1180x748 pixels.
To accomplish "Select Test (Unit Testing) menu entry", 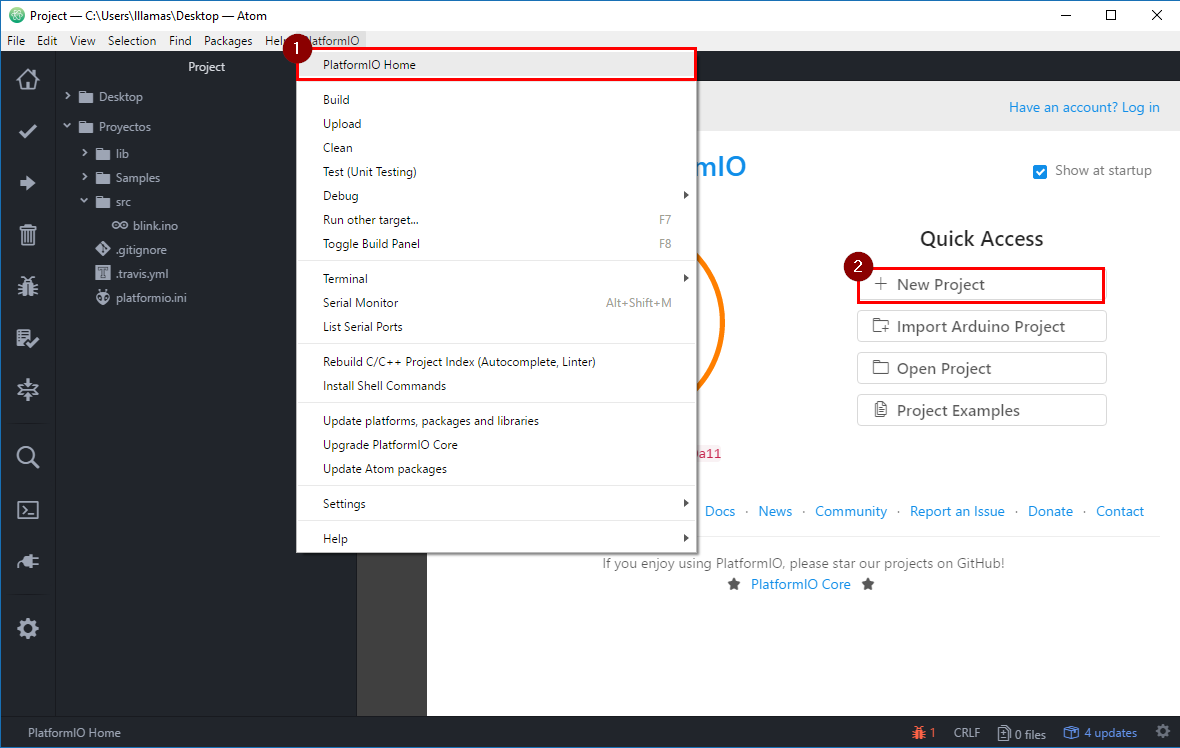I will click(497, 172).
